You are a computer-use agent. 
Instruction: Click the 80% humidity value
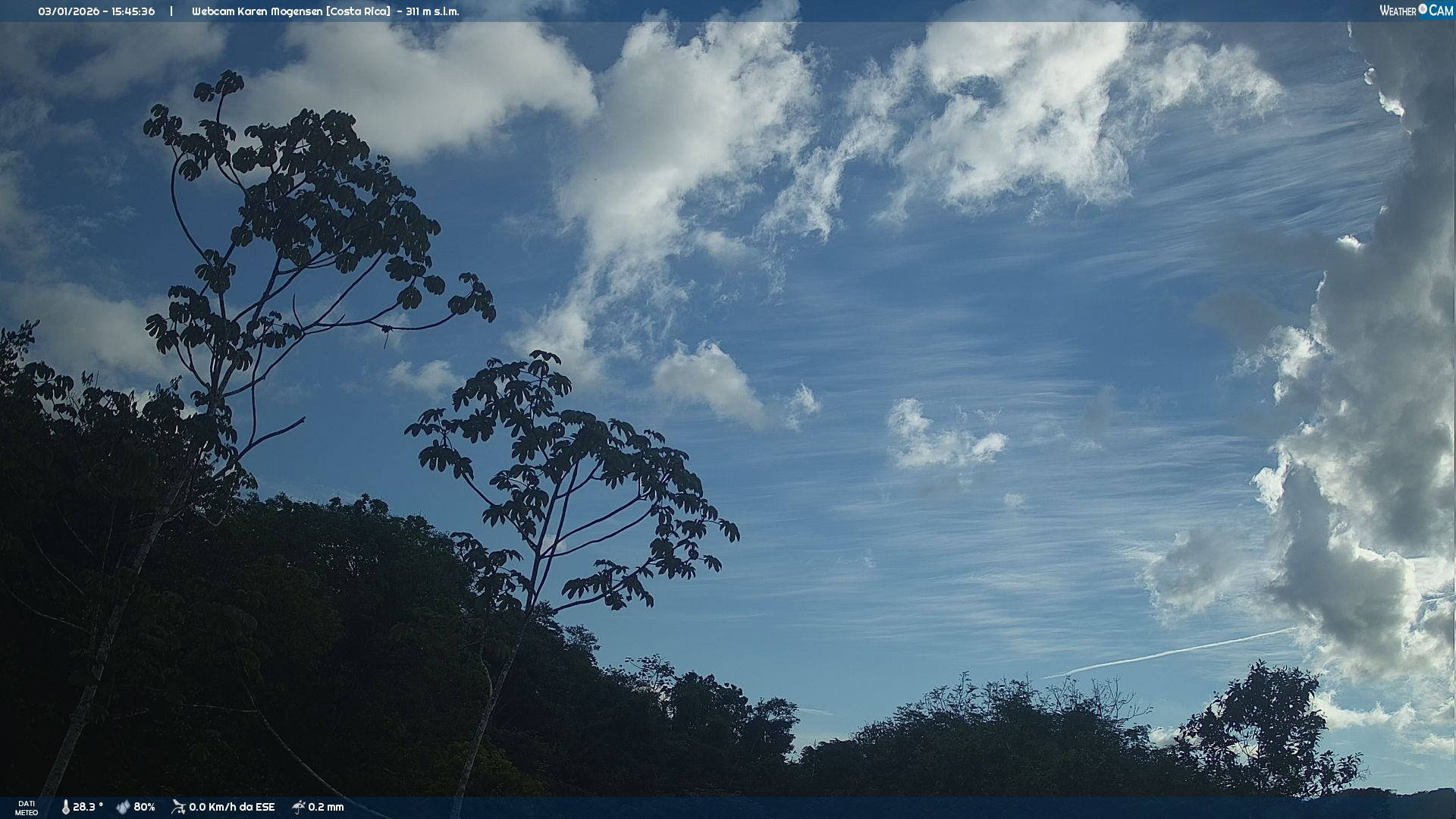point(144,807)
